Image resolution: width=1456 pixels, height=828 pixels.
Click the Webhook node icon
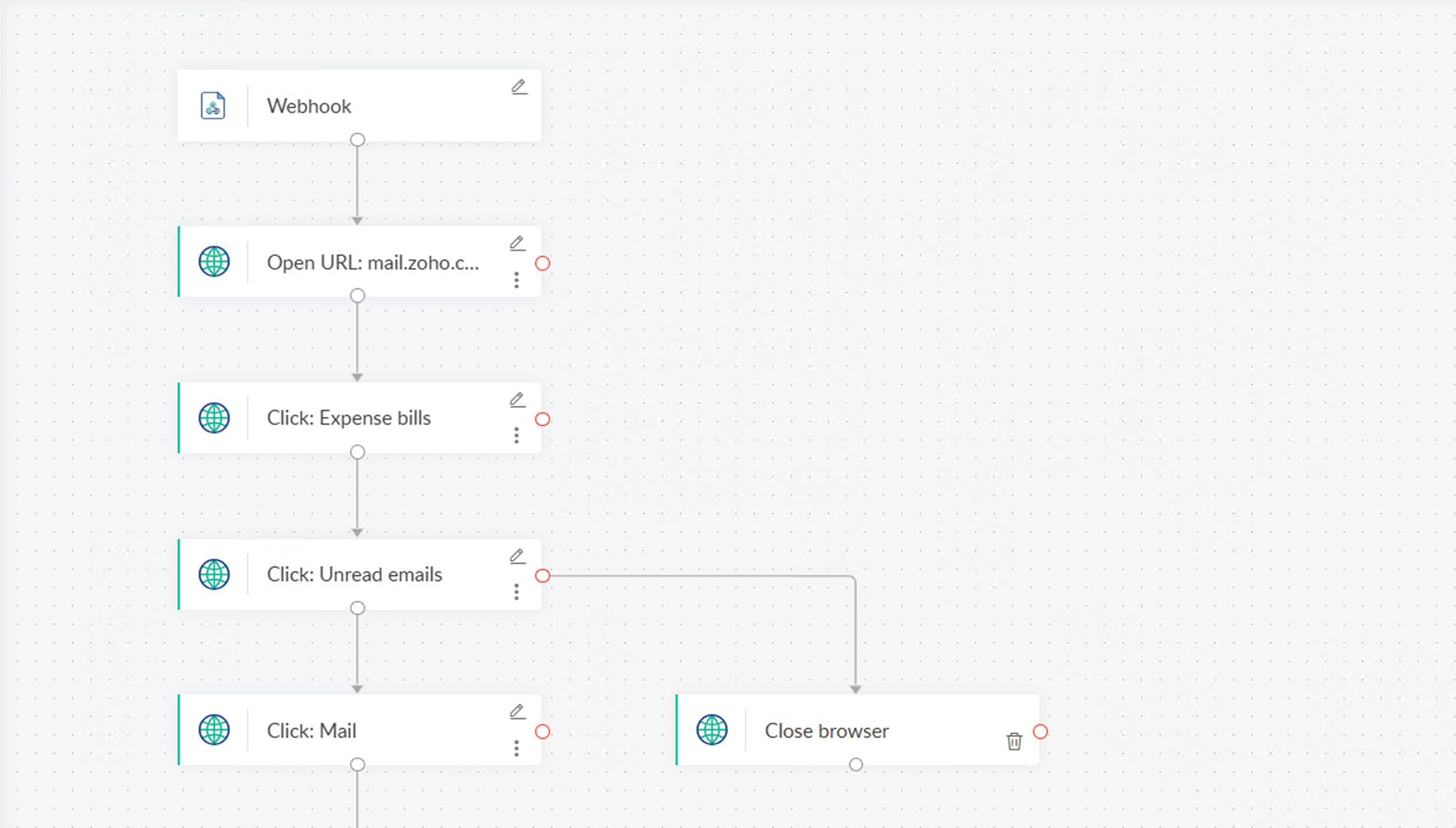coord(211,104)
